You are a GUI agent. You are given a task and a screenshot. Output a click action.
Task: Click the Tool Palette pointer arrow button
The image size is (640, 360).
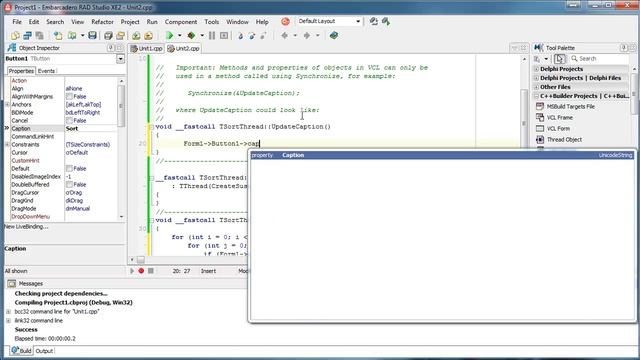click(x=560, y=59)
